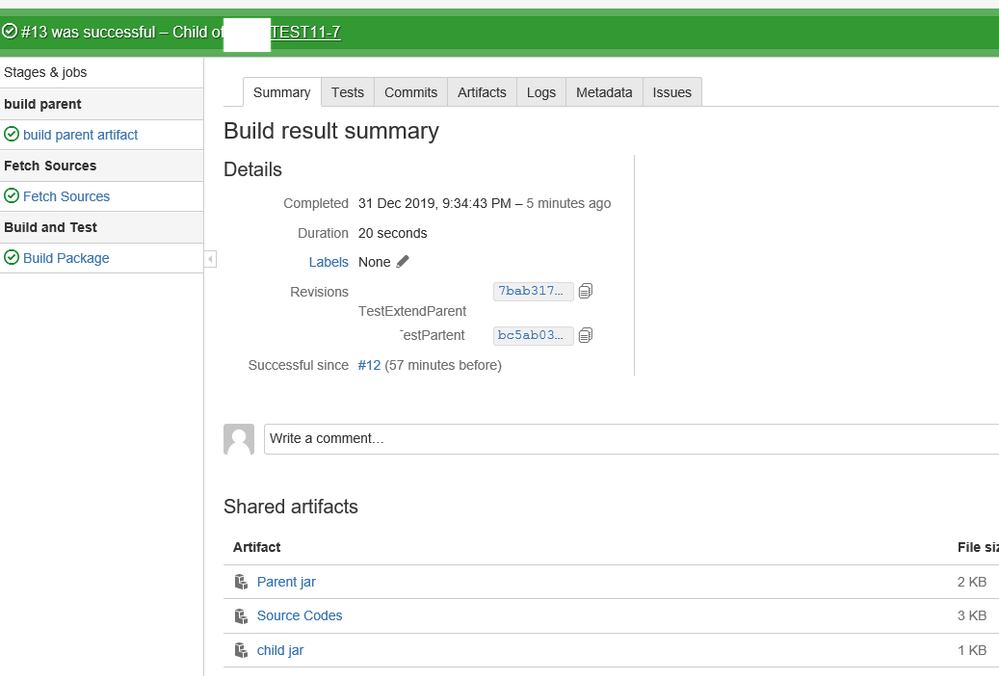This screenshot has width=999, height=676.
Task: Open build #12 link
Action: (369, 365)
